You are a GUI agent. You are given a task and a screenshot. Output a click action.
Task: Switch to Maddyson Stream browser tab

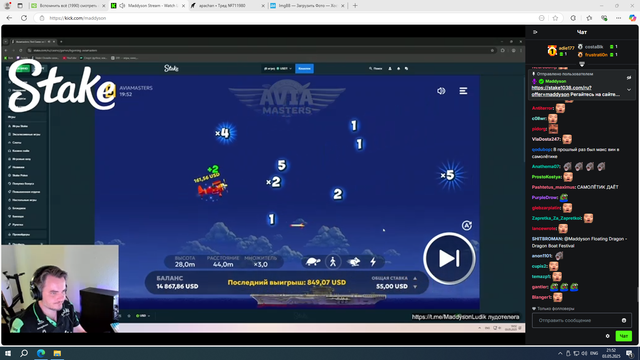click(x=149, y=6)
